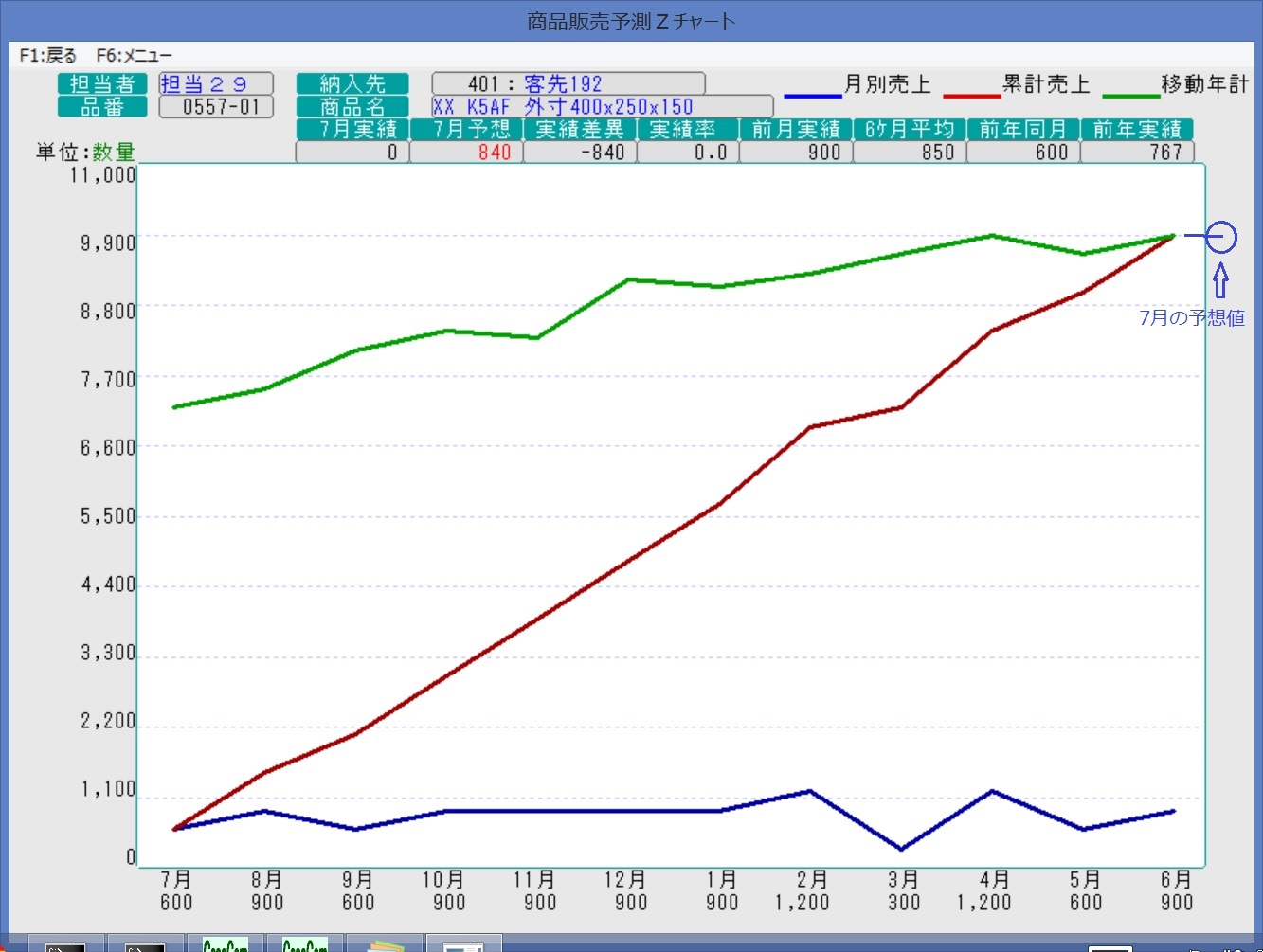The width and height of the screenshot is (1263, 952).
Task: Click the blue 月別売上 legend line
Action: pos(813,96)
